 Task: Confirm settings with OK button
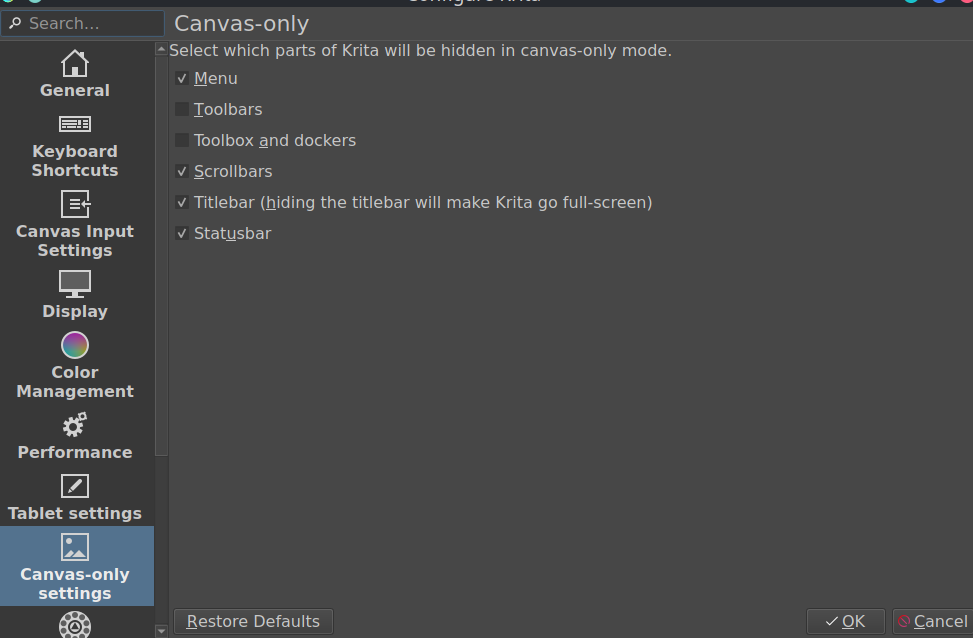point(845,621)
